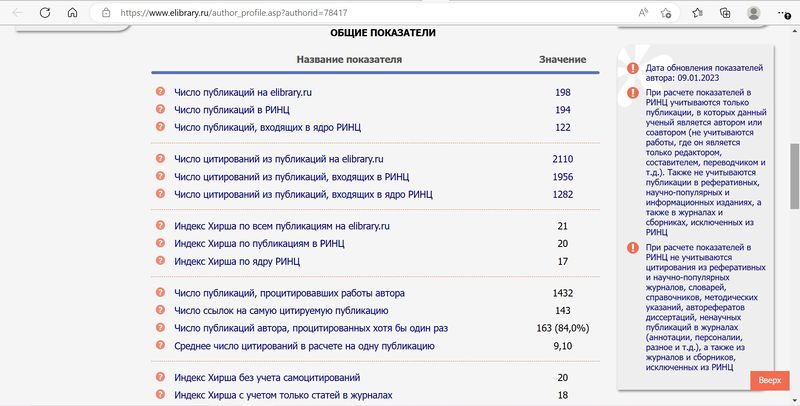
Task: Help icon beside 'Число публикаций на elibrary.ru'
Action: point(160,92)
